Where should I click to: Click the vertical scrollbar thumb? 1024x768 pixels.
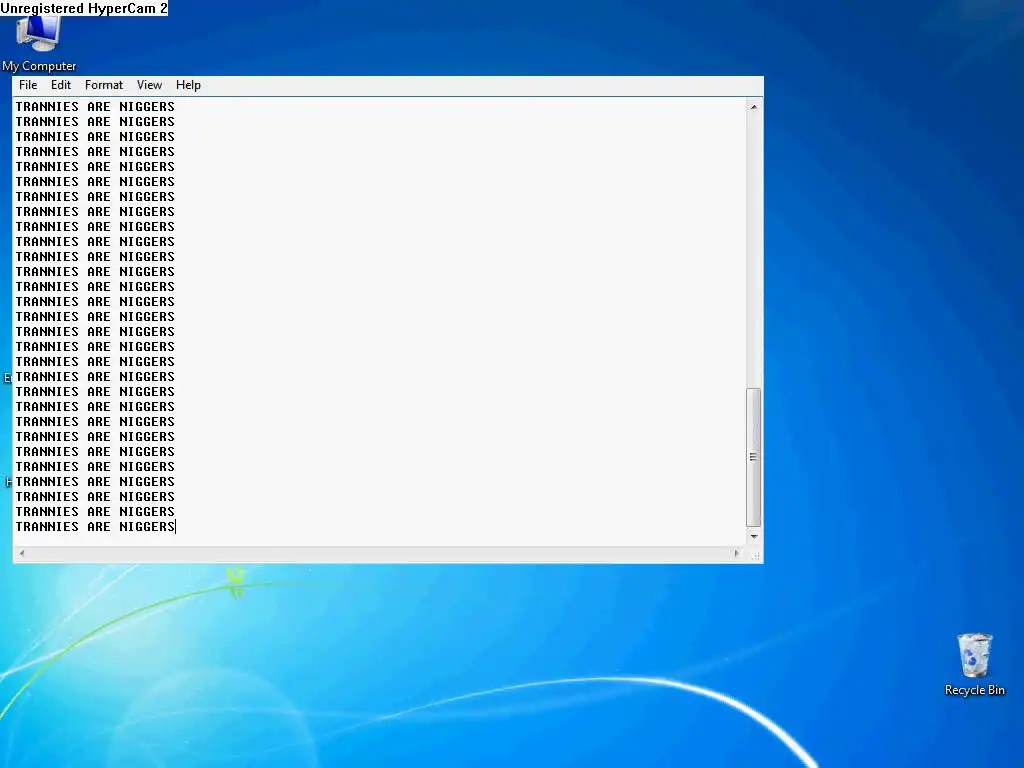(754, 457)
